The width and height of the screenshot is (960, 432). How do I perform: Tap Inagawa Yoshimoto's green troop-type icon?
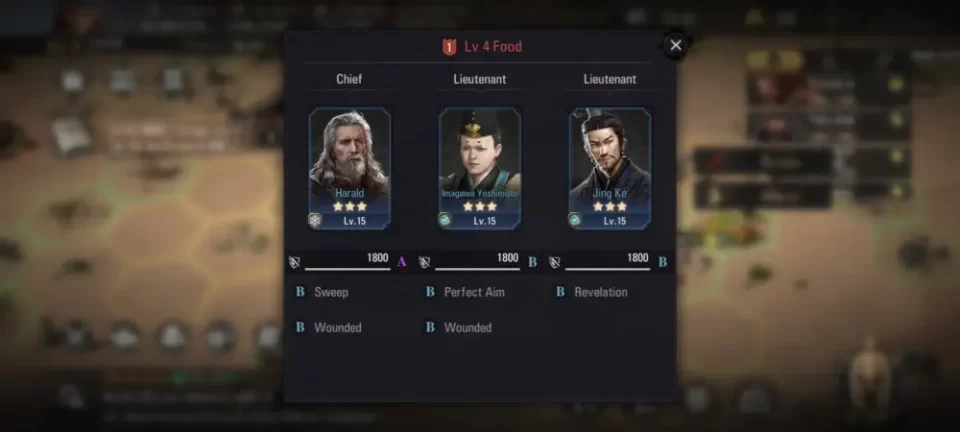pyautogui.click(x=445, y=220)
